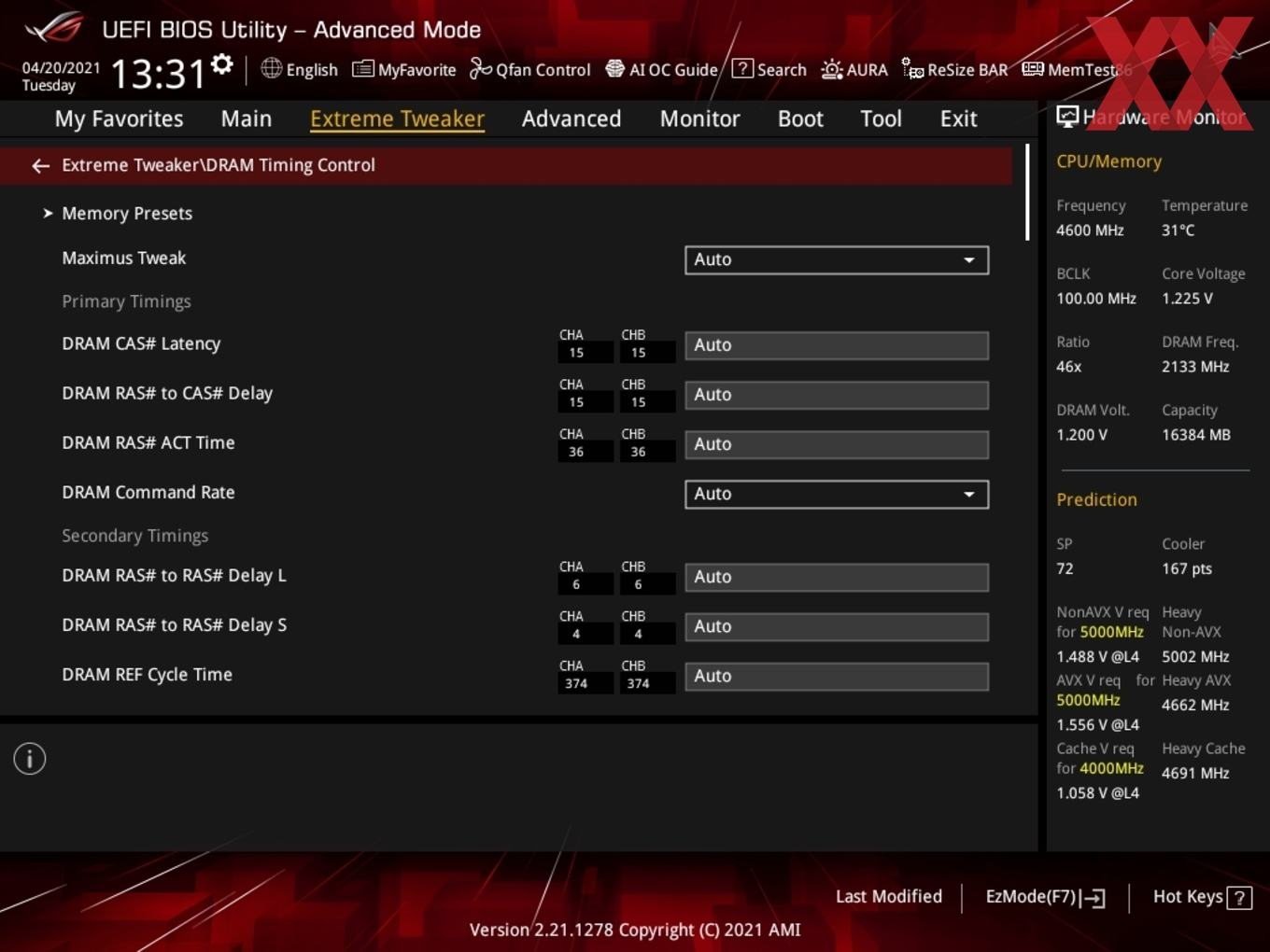Click CHB value 36 of RAS# ACT Time
Viewport: 1270px width, 952px height.
click(x=638, y=452)
